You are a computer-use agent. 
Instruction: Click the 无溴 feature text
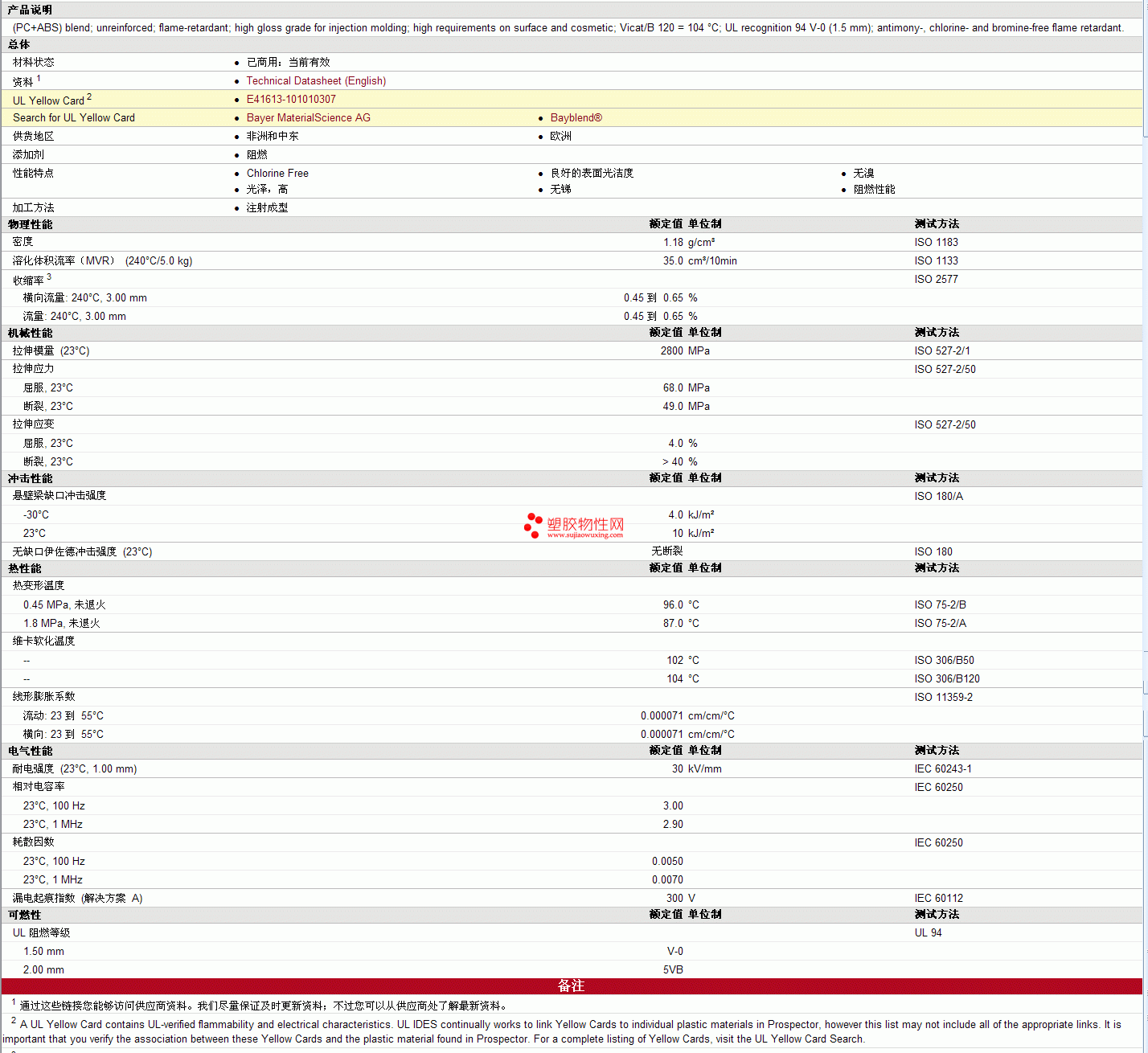864,174
